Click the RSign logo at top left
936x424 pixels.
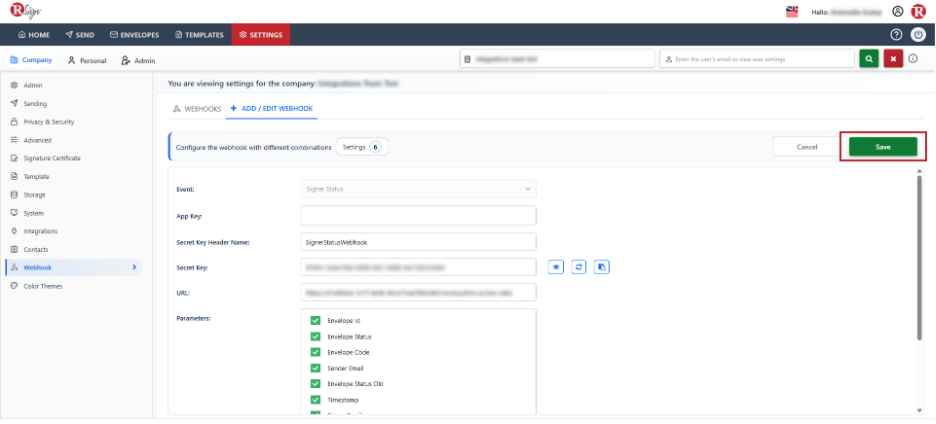pos(26,11)
